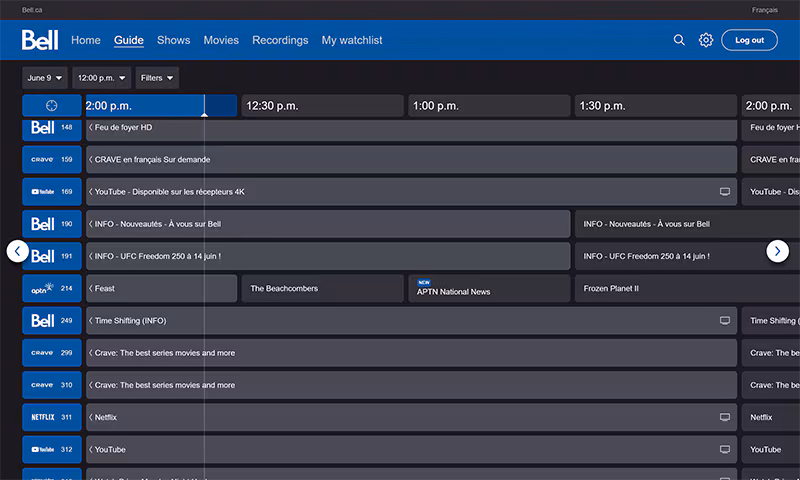Open Netflix listing at 12:00
800x480 pixels.
point(411,417)
